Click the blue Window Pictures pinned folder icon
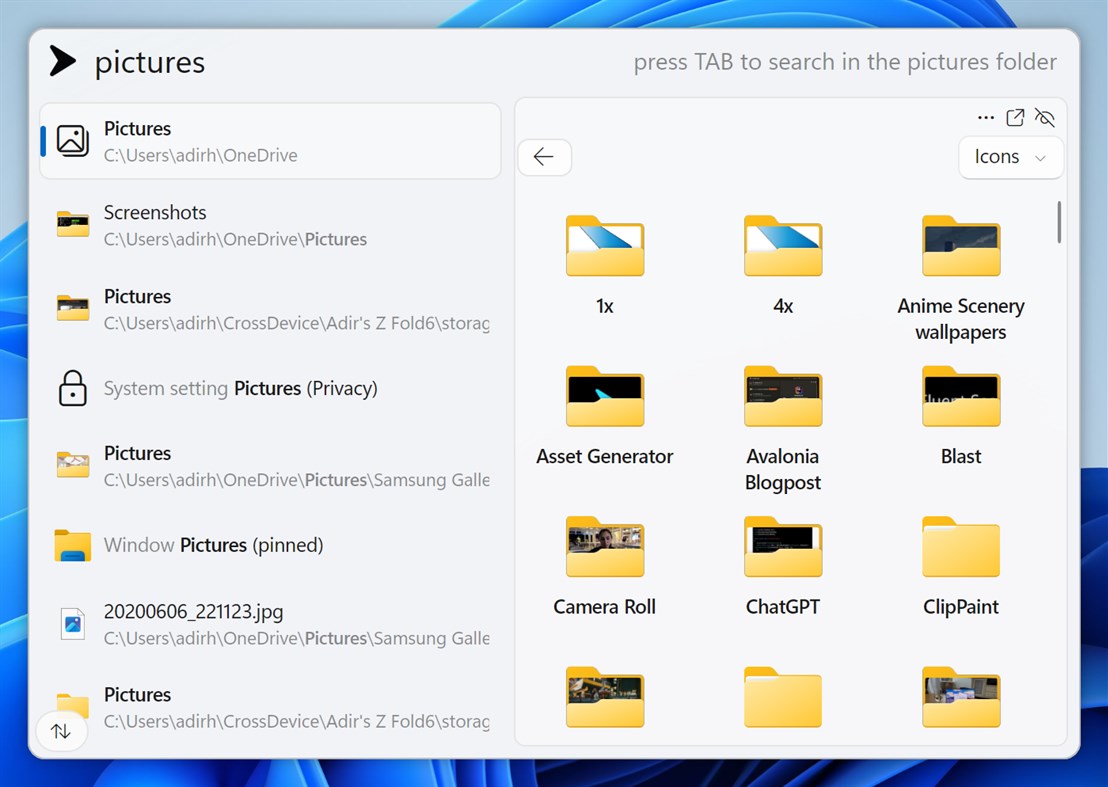Screen dimensions: 1108x787 [x=72, y=545]
